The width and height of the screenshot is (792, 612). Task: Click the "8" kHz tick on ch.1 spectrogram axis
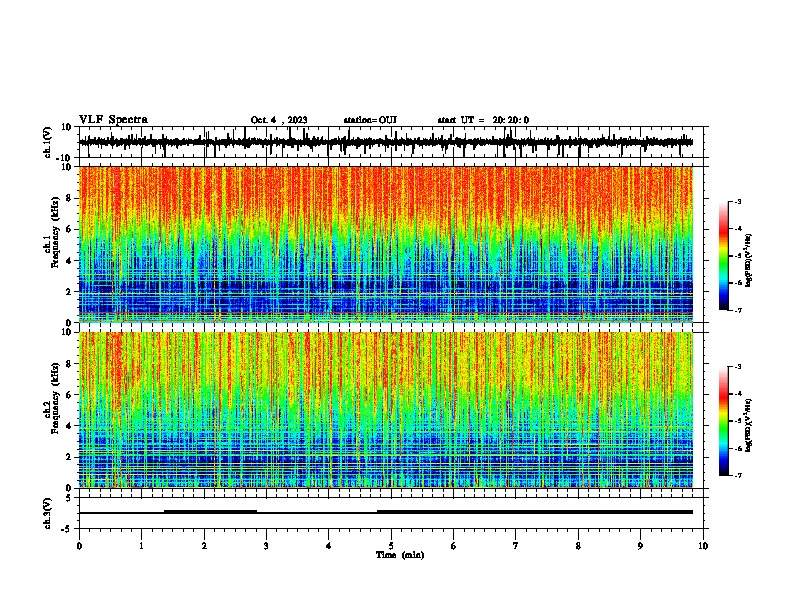pos(70,198)
